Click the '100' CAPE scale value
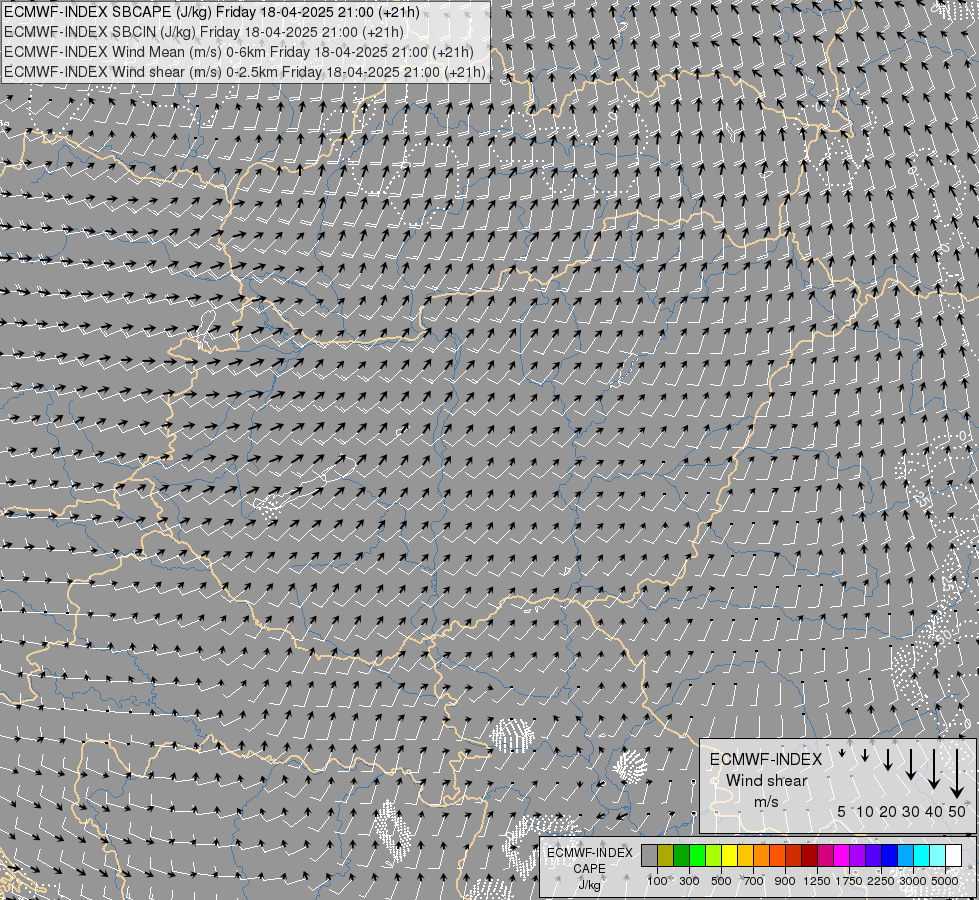The height and width of the screenshot is (900, 979). click(x=657, y=881)
